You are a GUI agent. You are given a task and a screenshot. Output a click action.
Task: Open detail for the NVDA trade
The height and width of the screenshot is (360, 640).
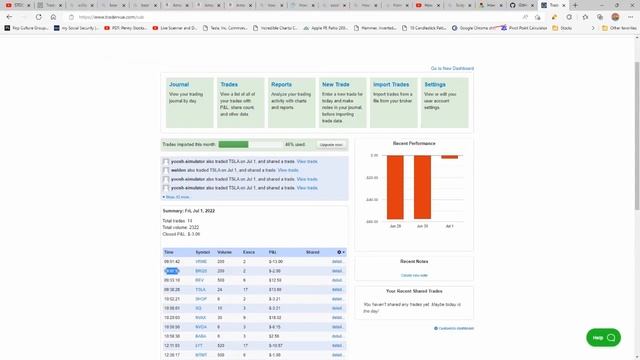pos(337,327)
